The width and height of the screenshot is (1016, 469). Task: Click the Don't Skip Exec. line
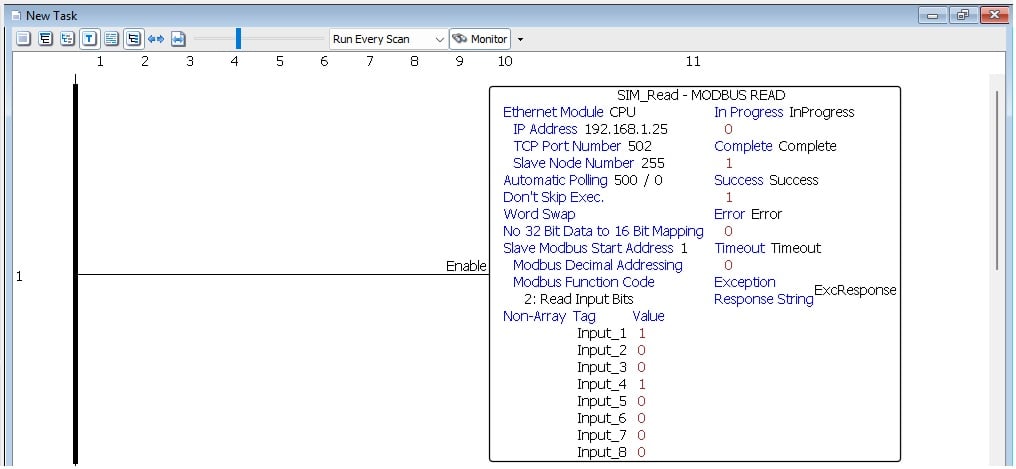coord(553,197)
